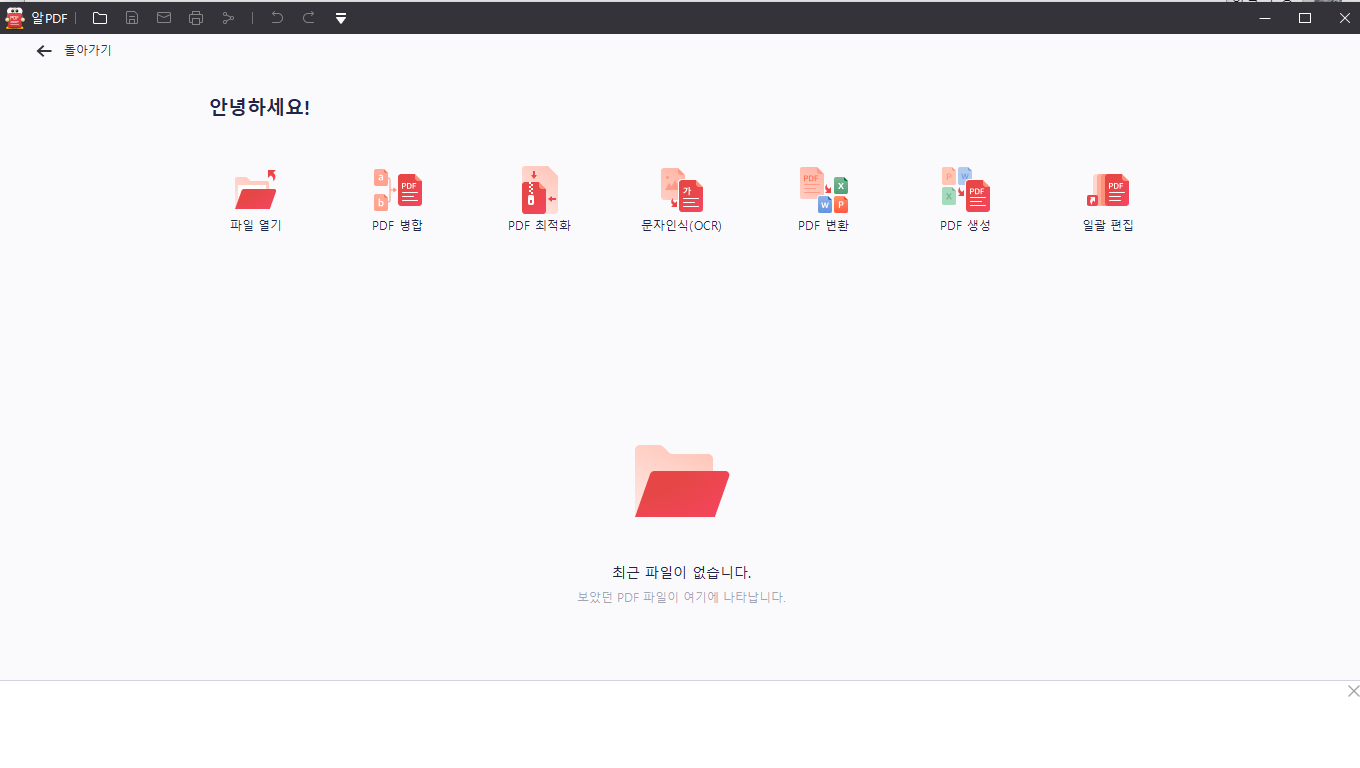
Task: Expand the quick toolbar customize dropdown
Action: (341, 18)
